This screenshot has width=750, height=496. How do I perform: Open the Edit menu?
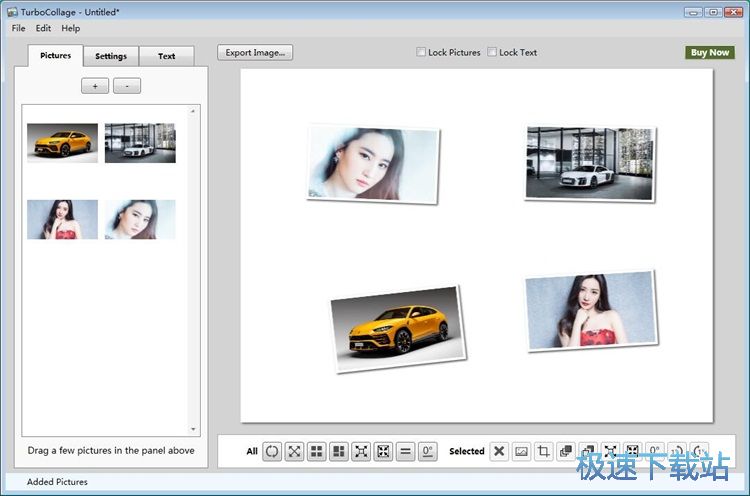coord(43,28)
